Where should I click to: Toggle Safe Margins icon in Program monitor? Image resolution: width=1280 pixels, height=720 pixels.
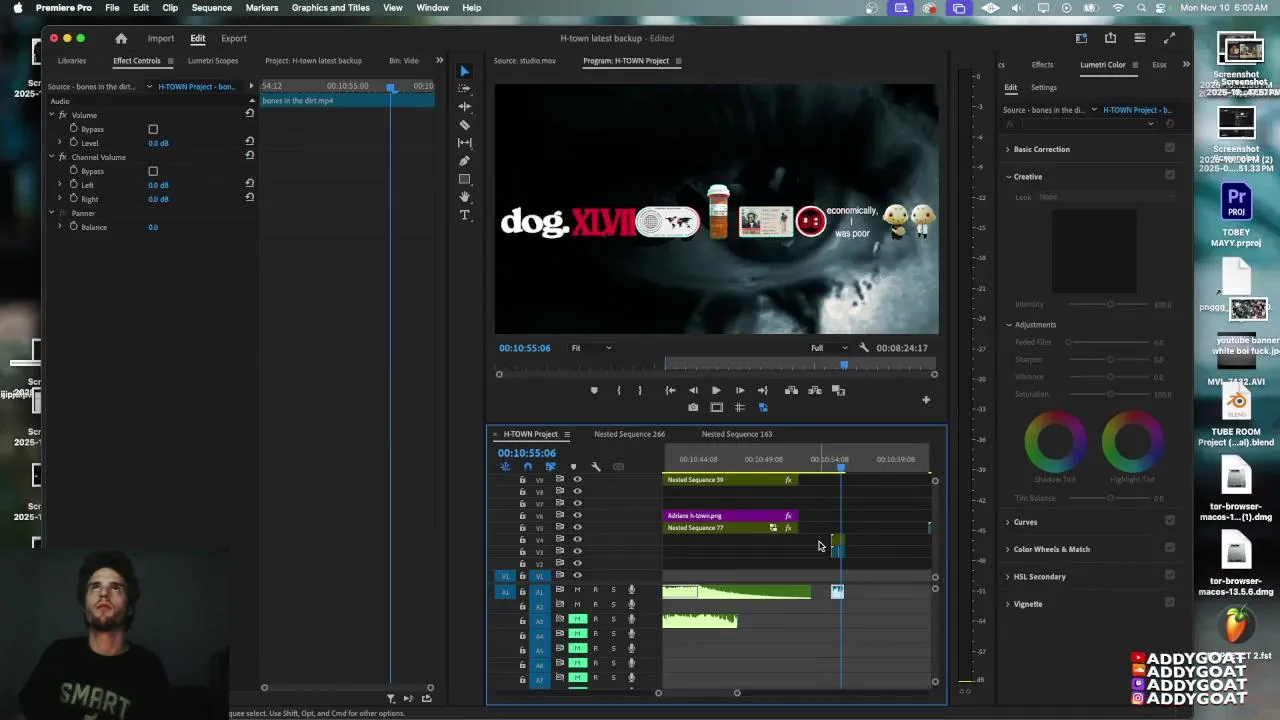(716, 407)
